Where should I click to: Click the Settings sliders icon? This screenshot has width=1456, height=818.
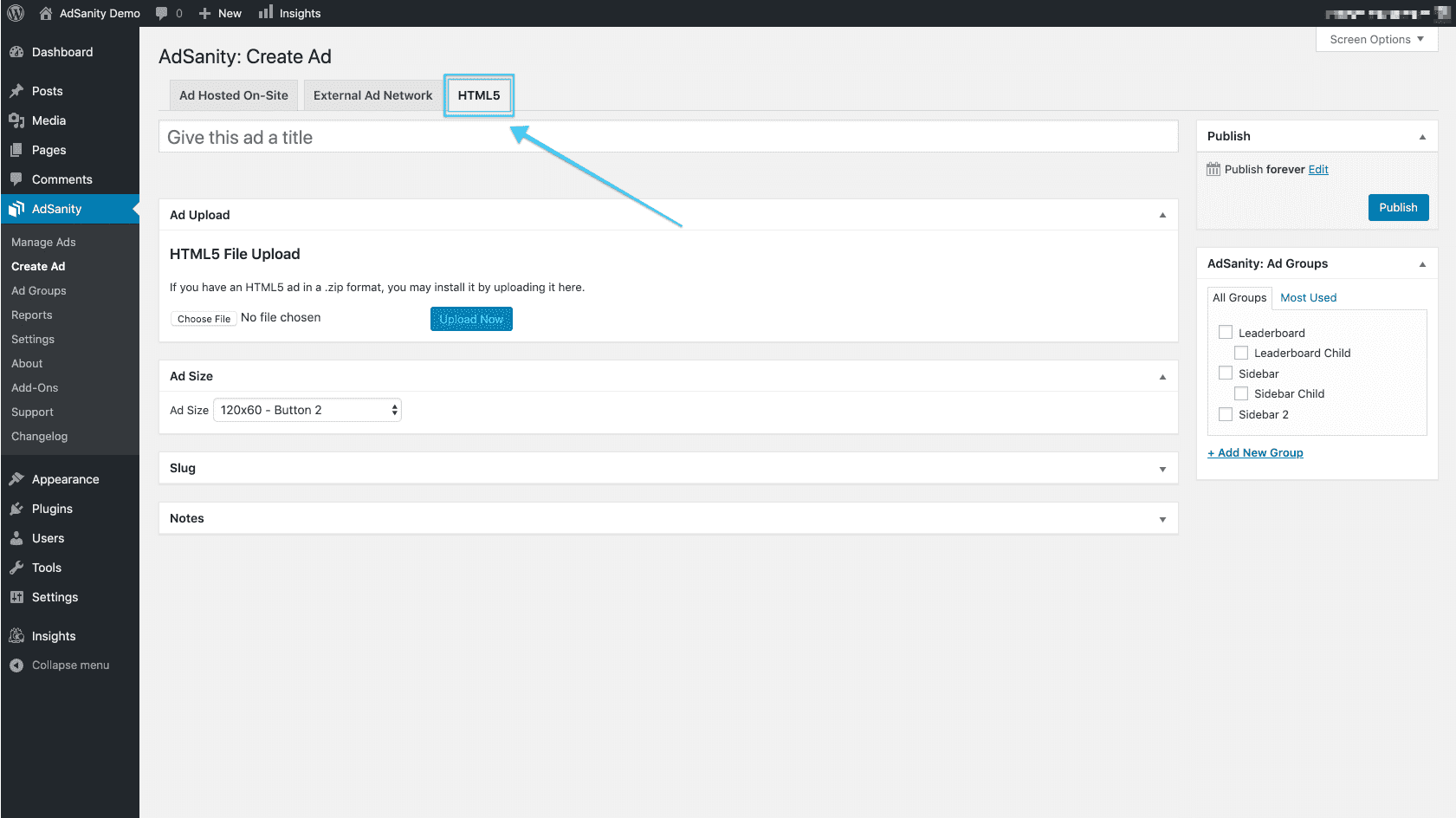(16, 597)
